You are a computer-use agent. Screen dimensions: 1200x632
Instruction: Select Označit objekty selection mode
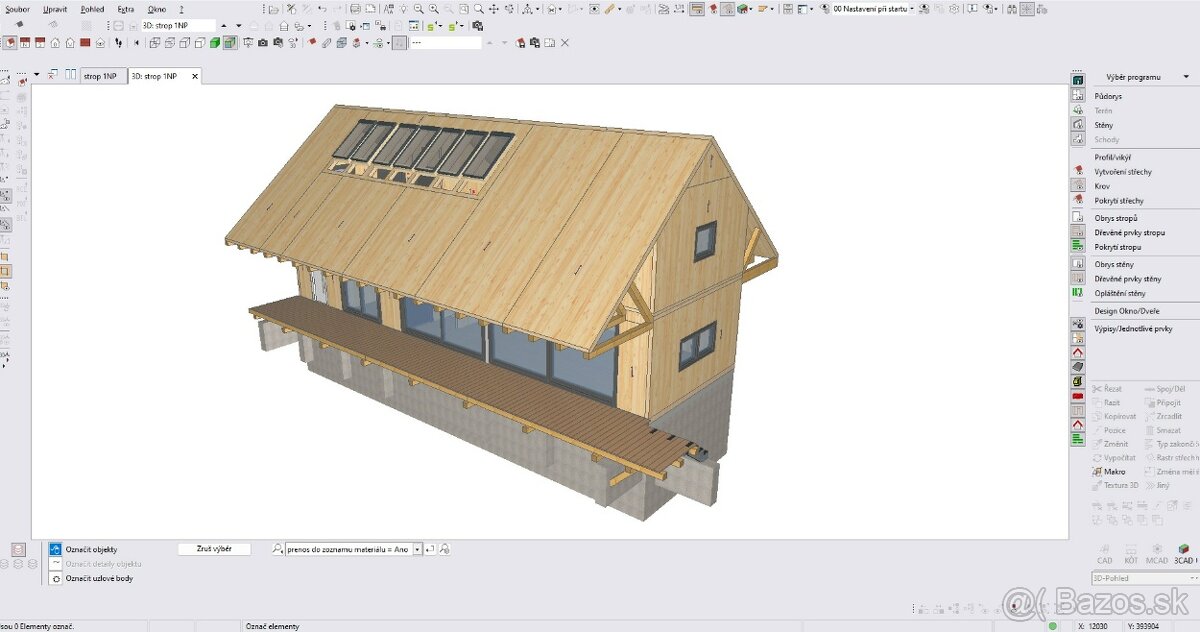point(91,550)
